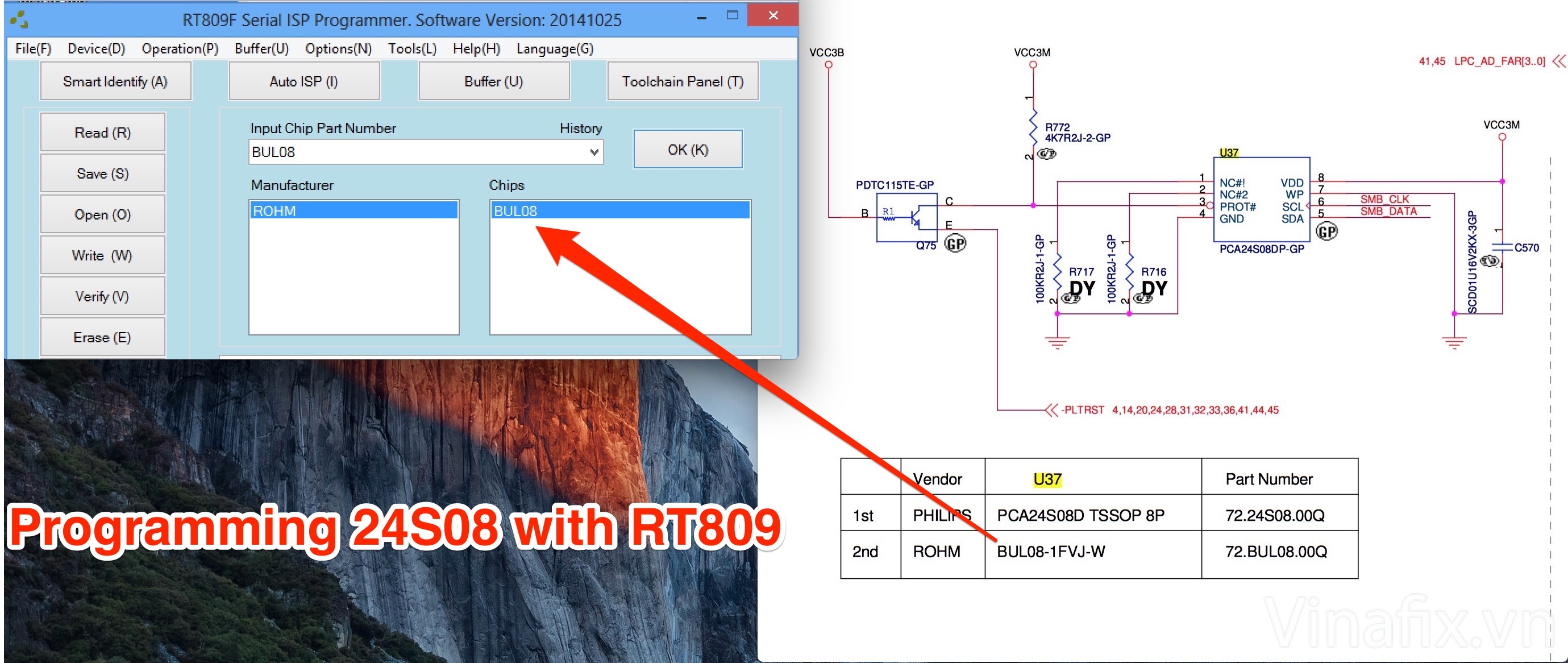The width and height of the screenshot is (1568, 663).
Task: Click the SMB_DATA net label
Action: tap(1388, 212)
